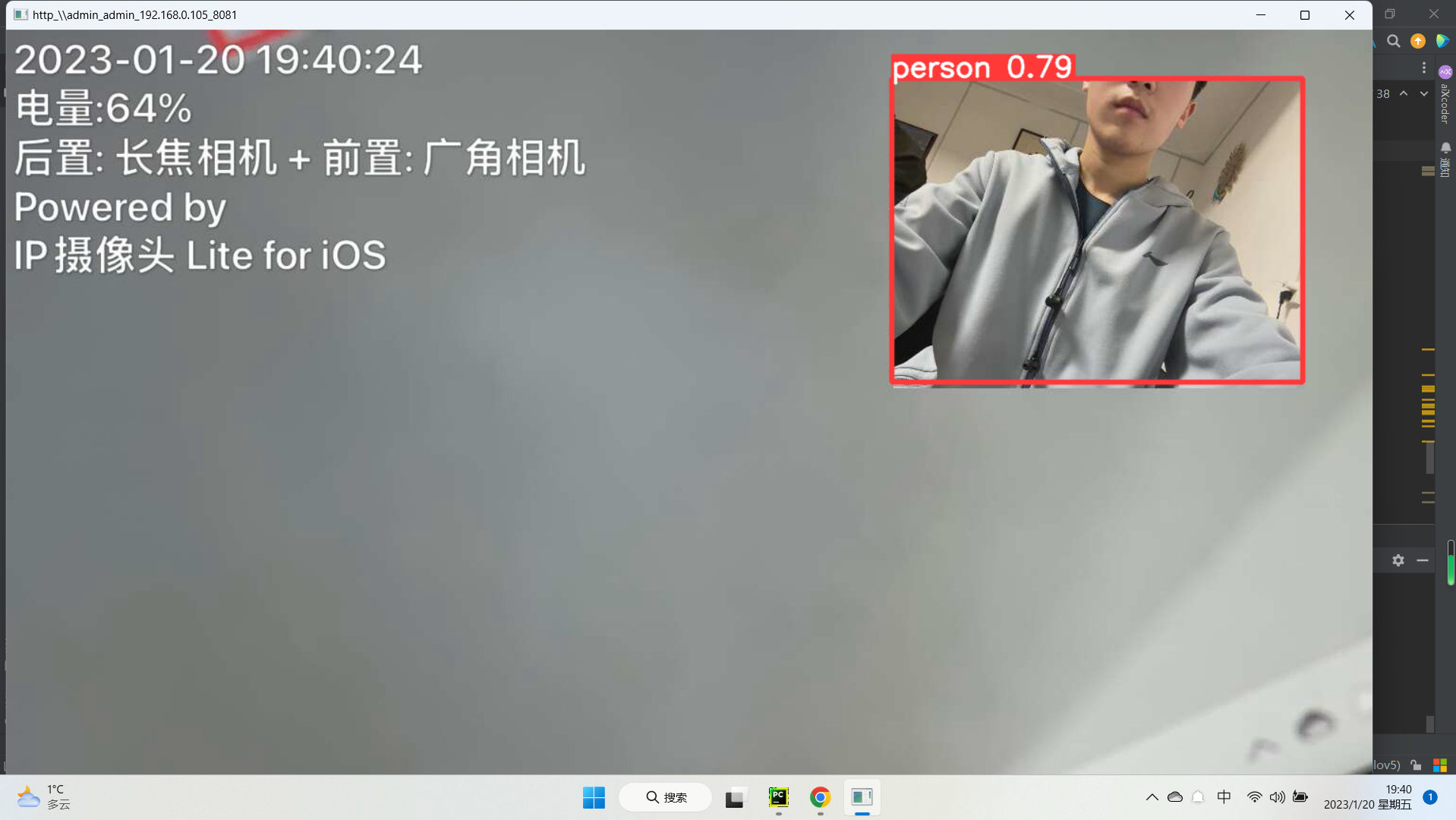Click the OneDrive cloud tray icon
The width and height of the screenshot is (1456, 820).
[1175, 797]
